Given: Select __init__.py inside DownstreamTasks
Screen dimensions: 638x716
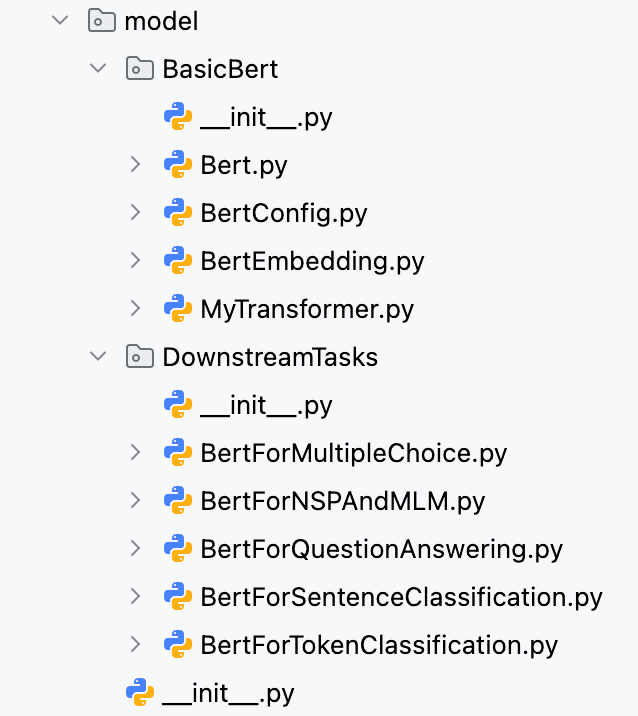Looking at the screenshot, I should pos(266,405).
